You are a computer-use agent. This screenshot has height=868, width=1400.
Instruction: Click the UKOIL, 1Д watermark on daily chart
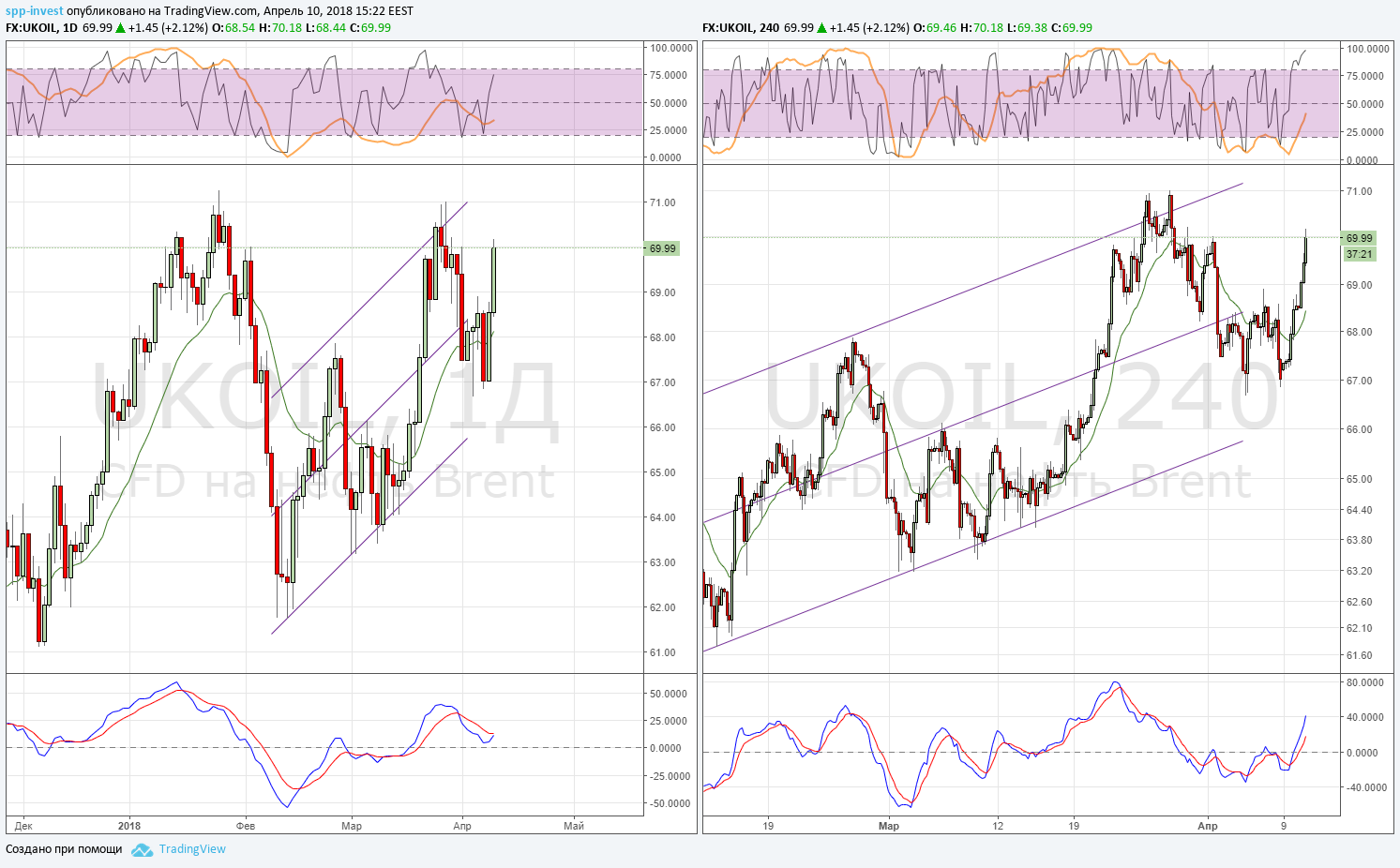pos(325,401)
